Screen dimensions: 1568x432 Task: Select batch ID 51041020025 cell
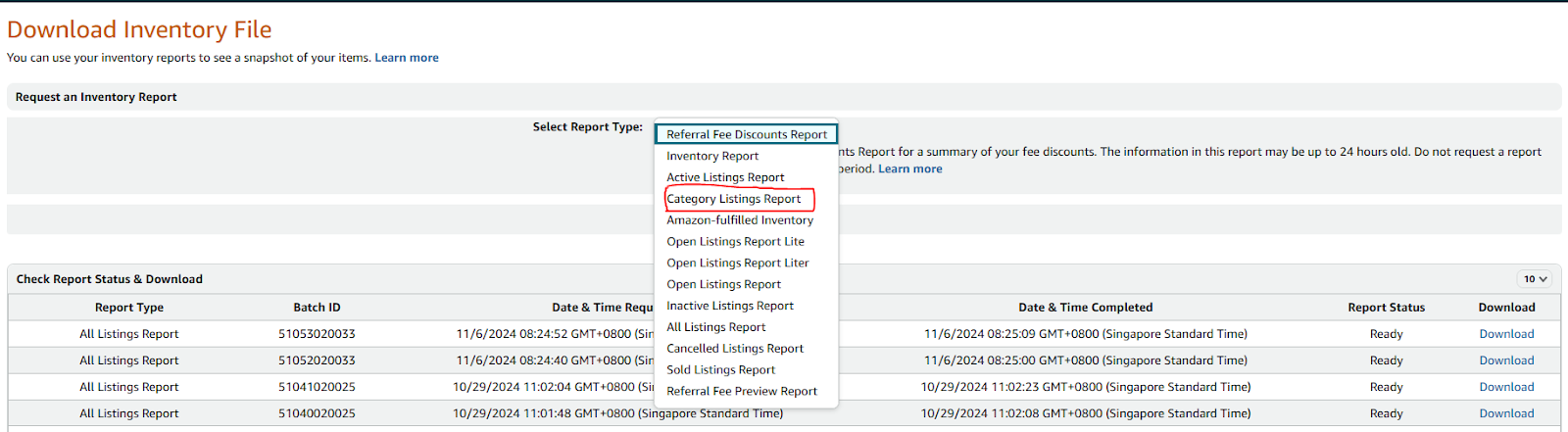click(317, 387)
